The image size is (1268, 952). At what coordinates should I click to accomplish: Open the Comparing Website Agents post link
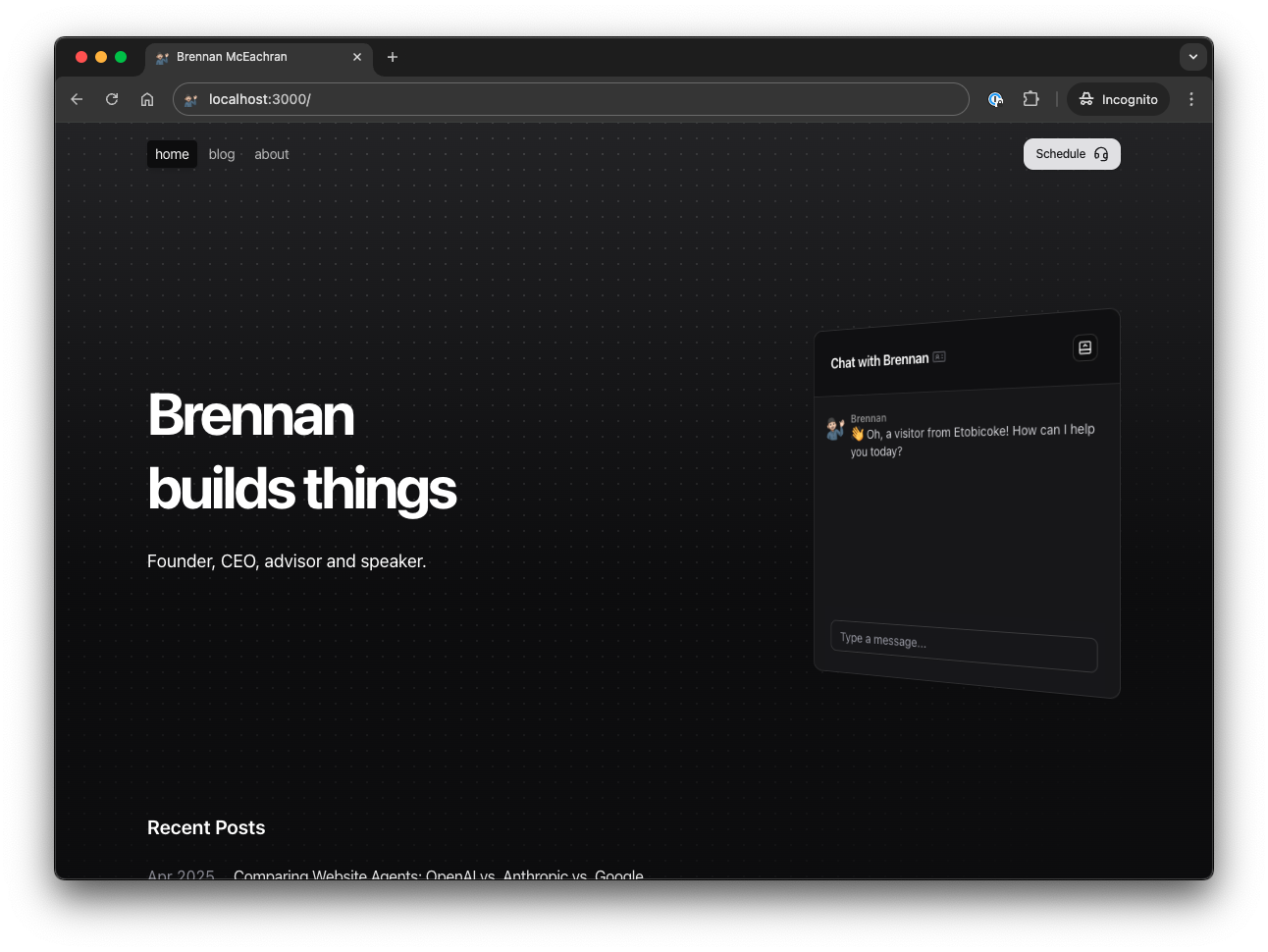(x=438, y=872)
